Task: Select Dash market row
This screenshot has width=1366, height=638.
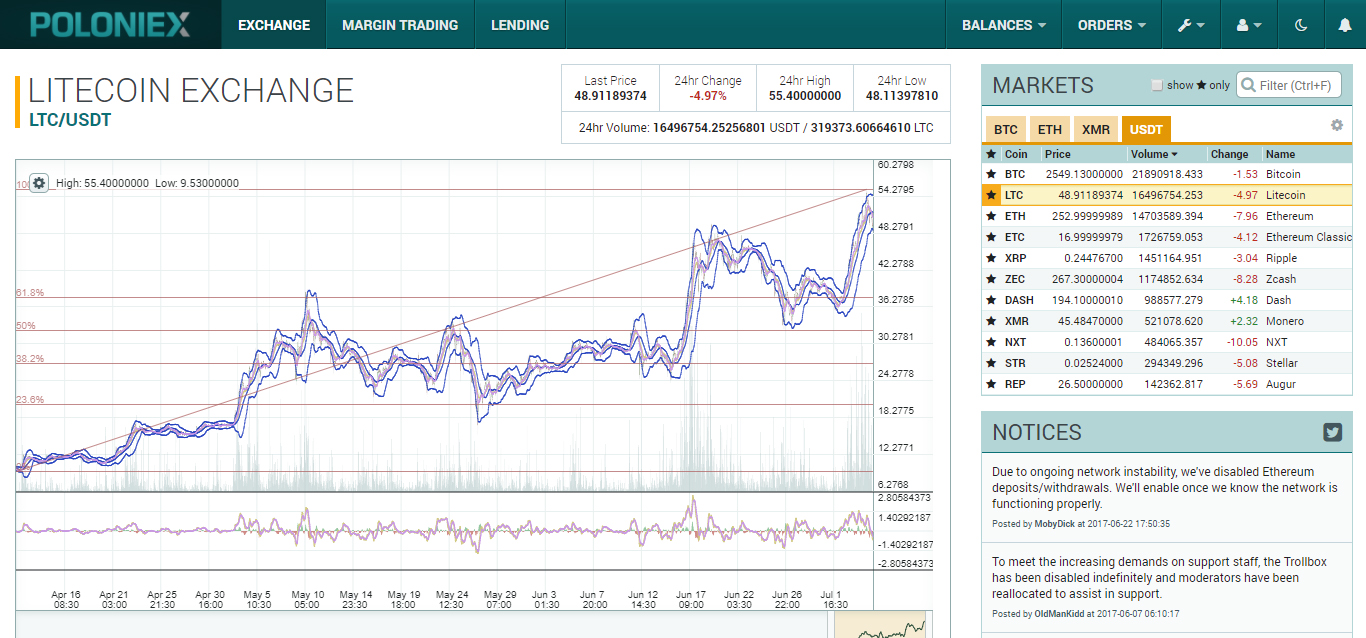Action: (1166, 300)
